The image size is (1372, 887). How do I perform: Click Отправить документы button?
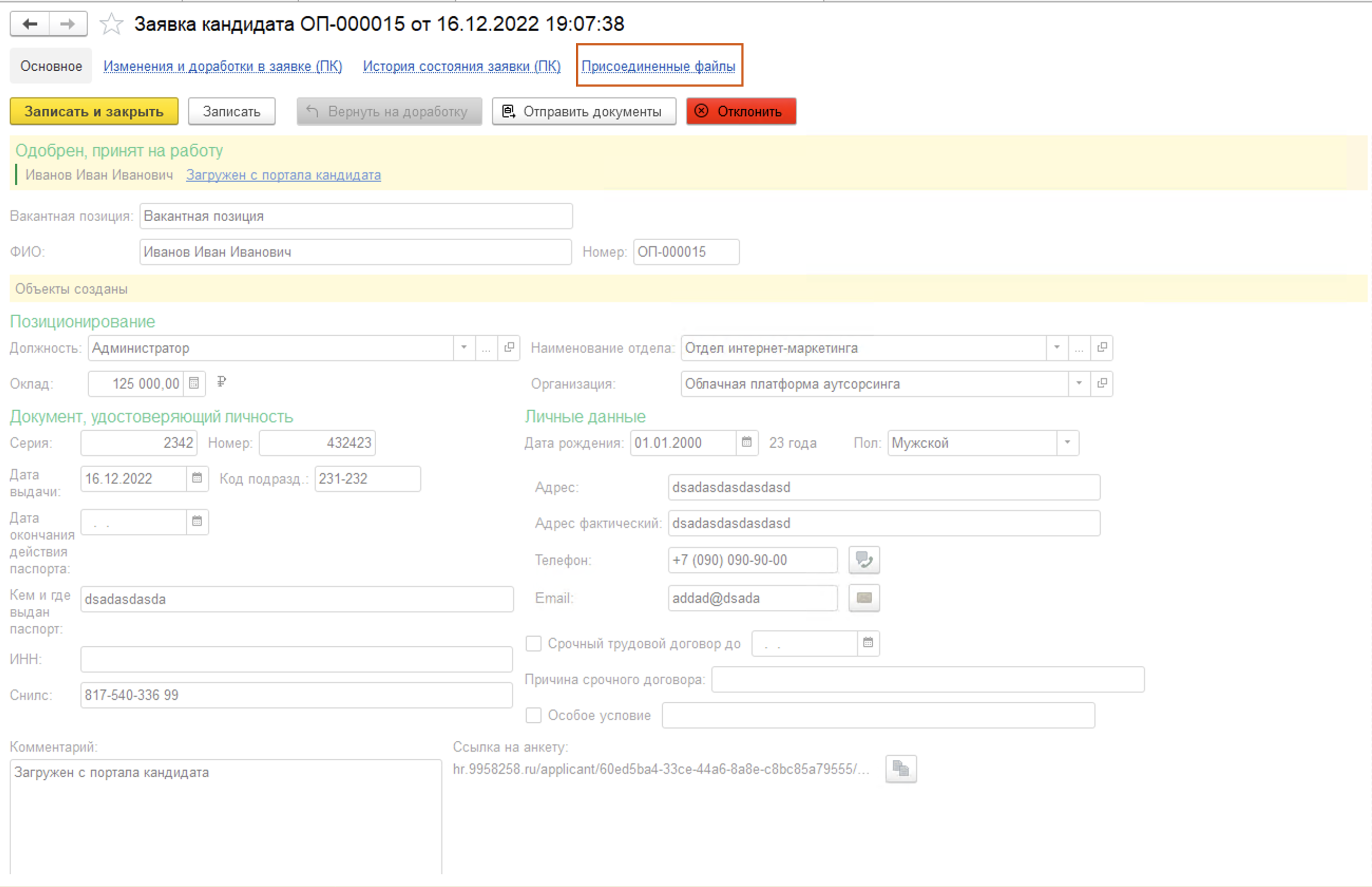point(584,111)
